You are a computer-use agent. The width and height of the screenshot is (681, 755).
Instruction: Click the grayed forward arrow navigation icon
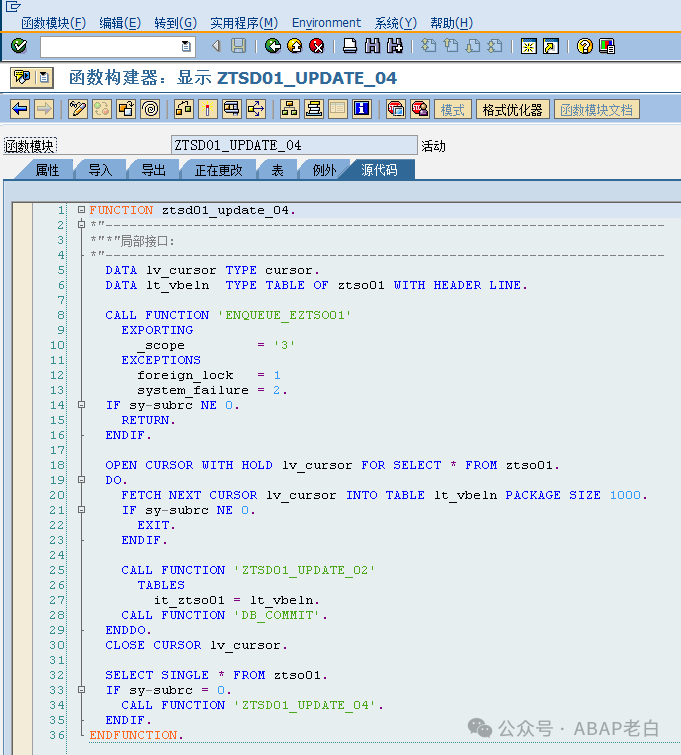[44, 109]
